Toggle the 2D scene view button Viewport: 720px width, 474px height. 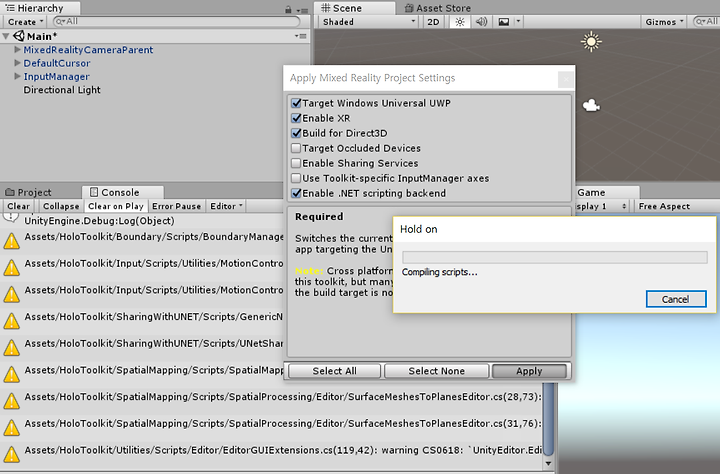[x=433, y=22]
